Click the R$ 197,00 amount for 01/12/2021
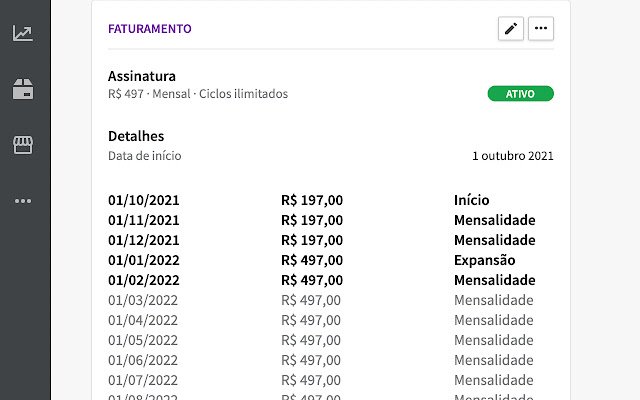640x400 pixels. (x=312, y=240)
